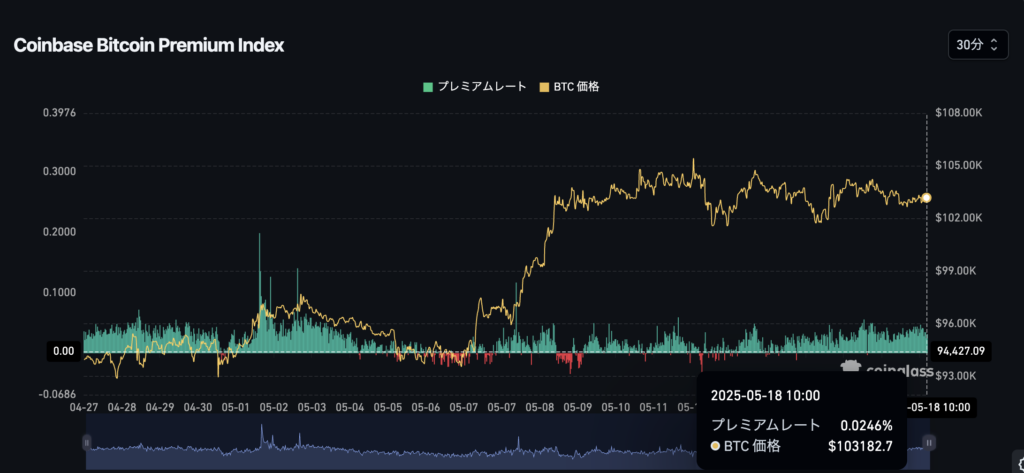
Task: Click the 04-29 date axis label
Action: 159,407
